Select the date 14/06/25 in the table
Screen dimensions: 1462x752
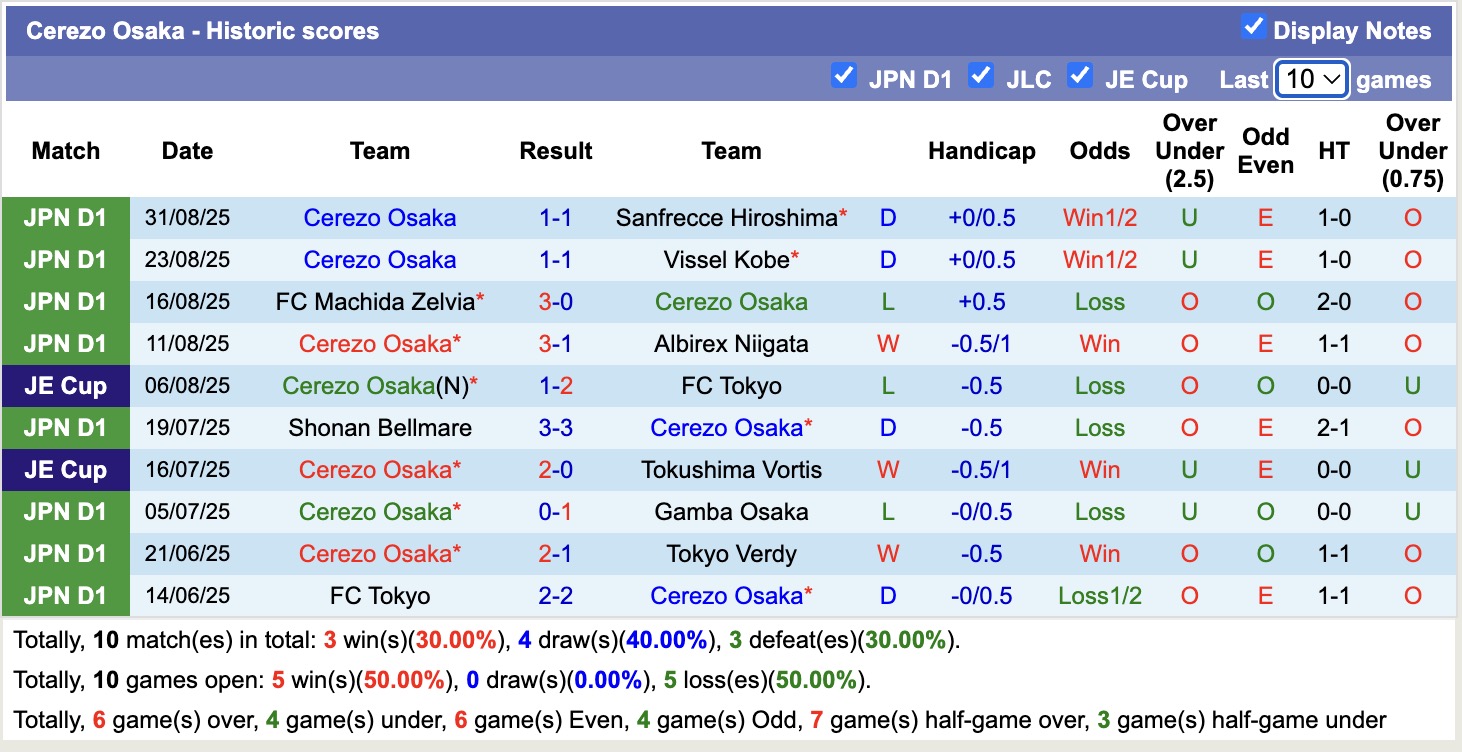187,595
